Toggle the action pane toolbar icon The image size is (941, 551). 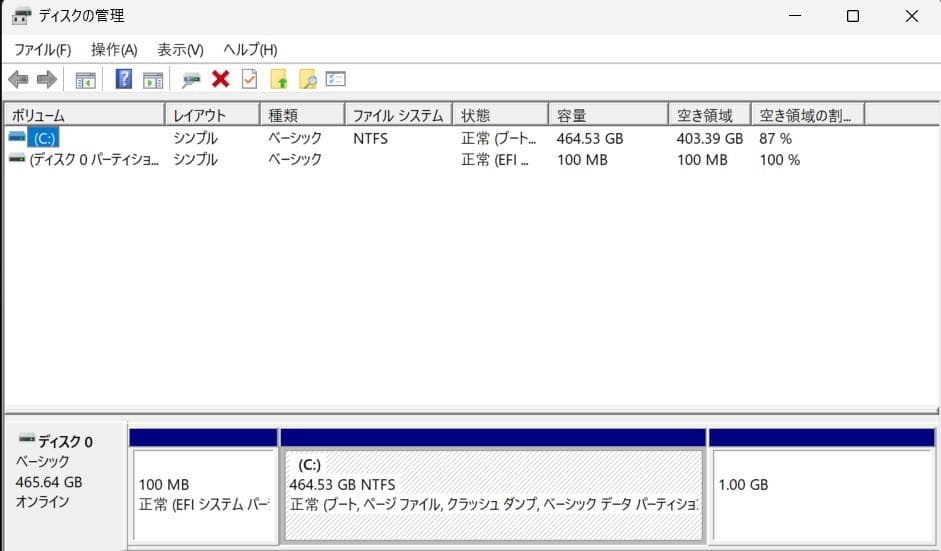coord(153,79)
